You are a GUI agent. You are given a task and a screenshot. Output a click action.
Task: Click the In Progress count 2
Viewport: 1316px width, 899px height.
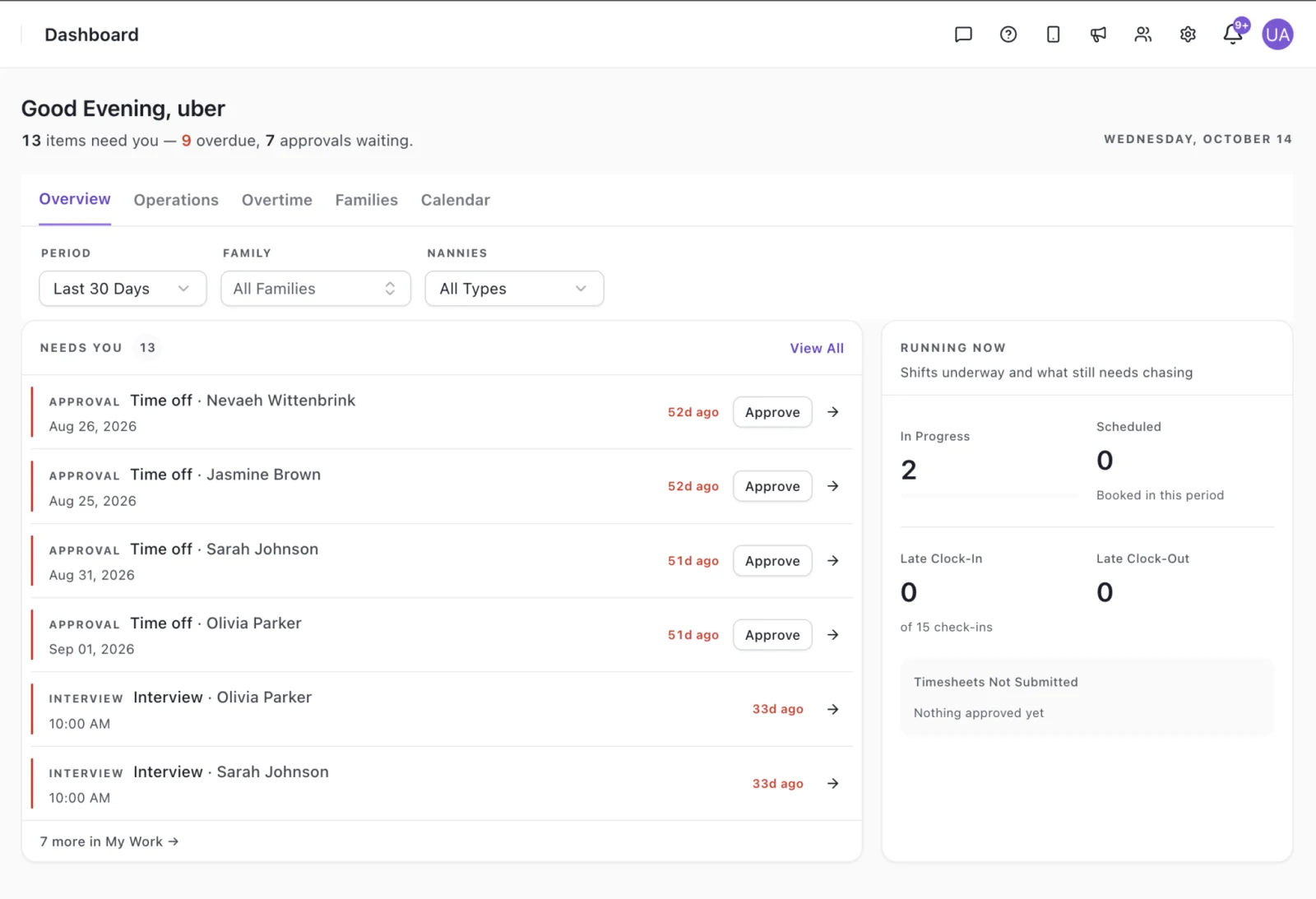pos(909,470)
